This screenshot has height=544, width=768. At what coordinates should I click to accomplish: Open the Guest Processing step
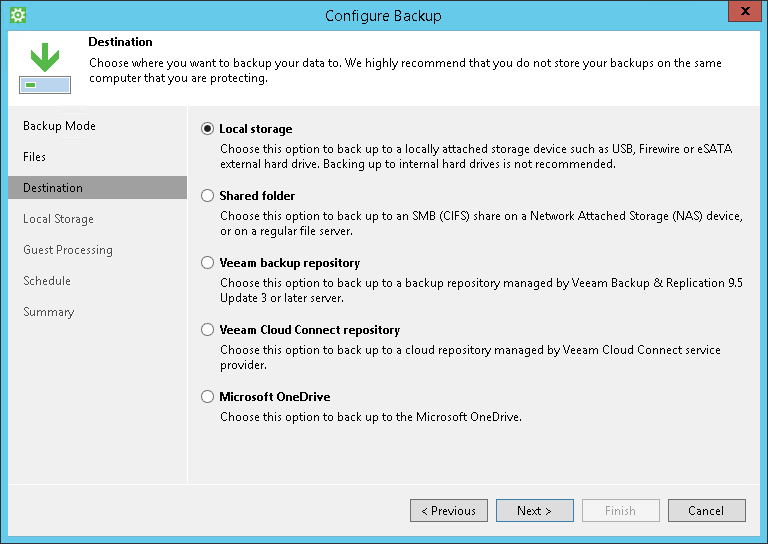click(x=68, y=250)
